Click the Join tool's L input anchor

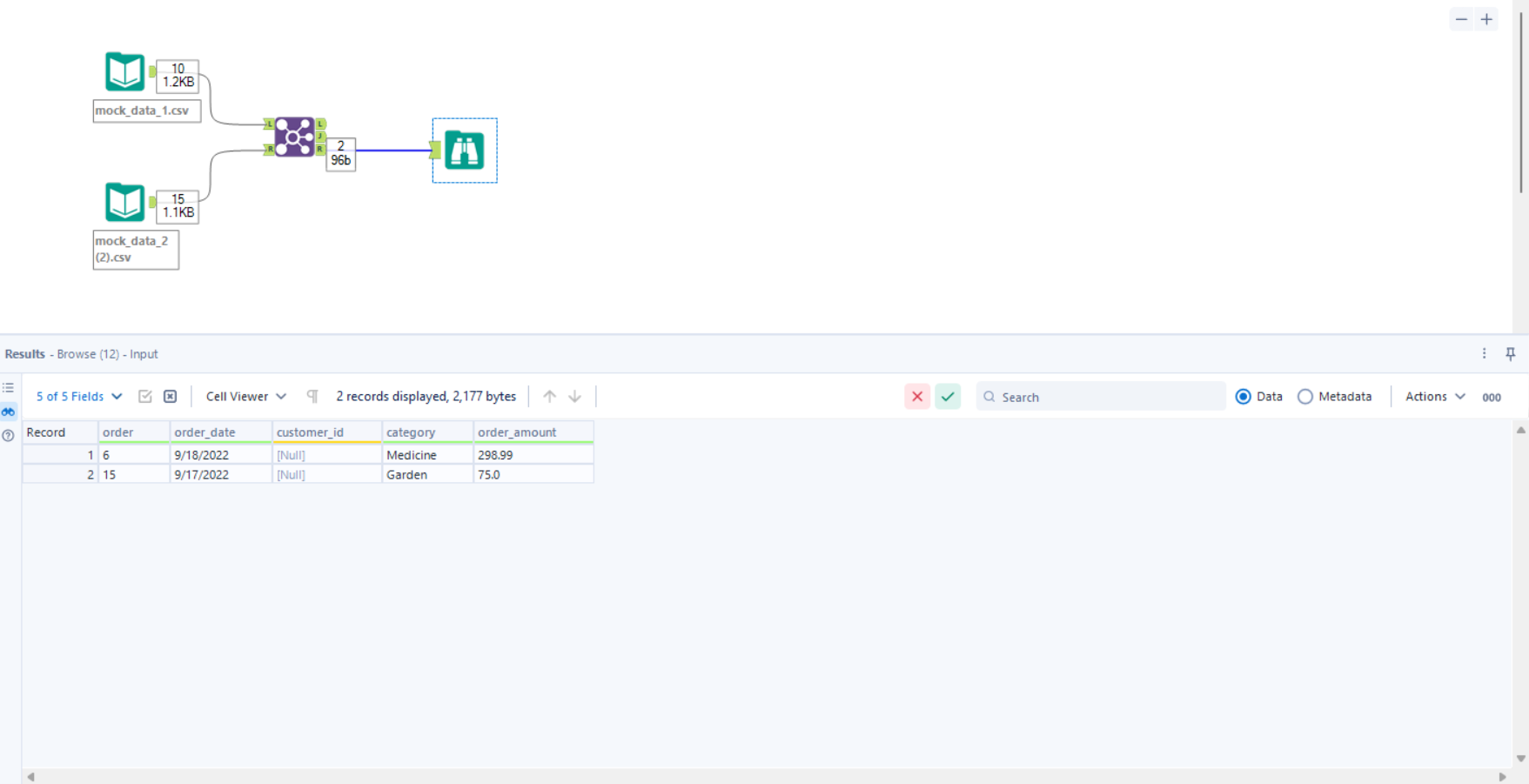click(x=269, y=124)
